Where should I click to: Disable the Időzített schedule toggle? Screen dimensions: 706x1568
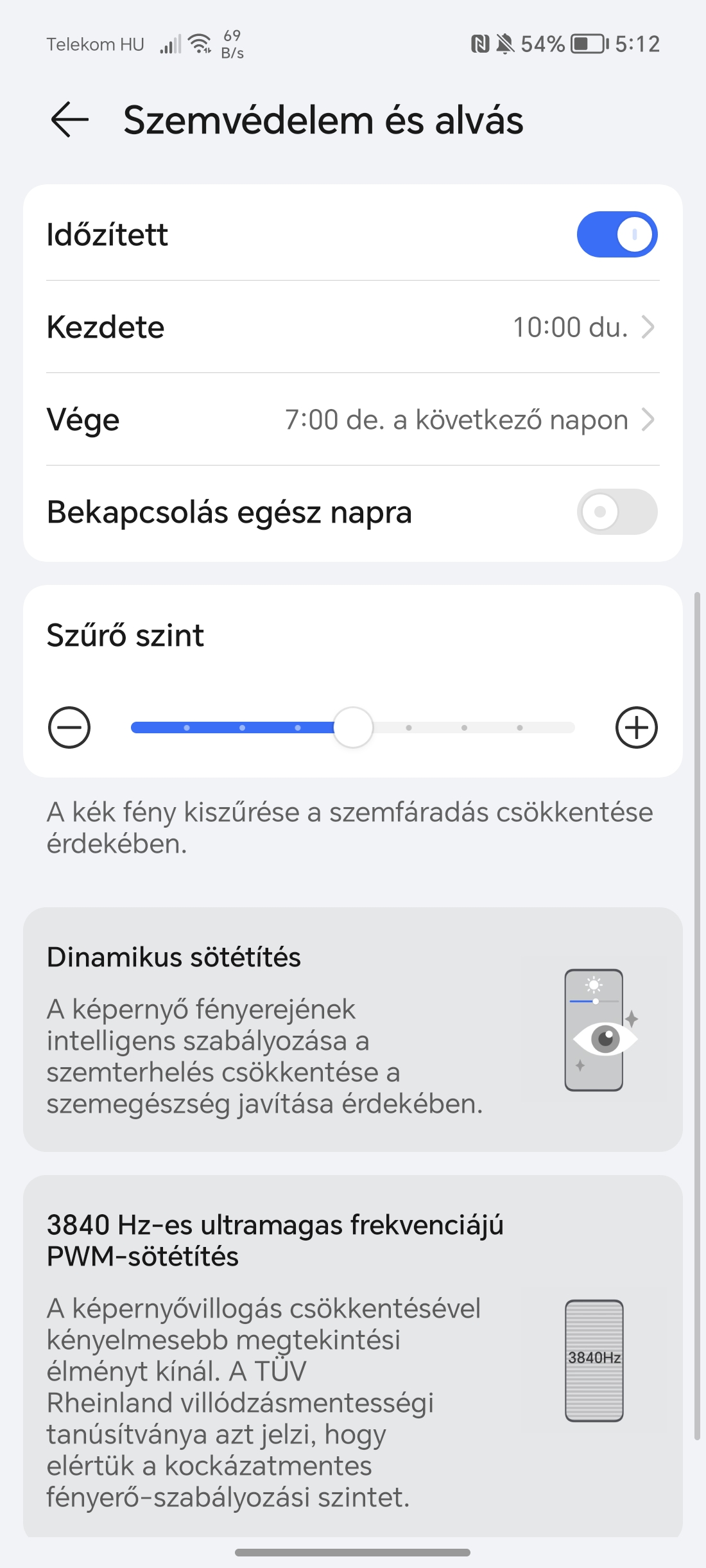(617, 234)
